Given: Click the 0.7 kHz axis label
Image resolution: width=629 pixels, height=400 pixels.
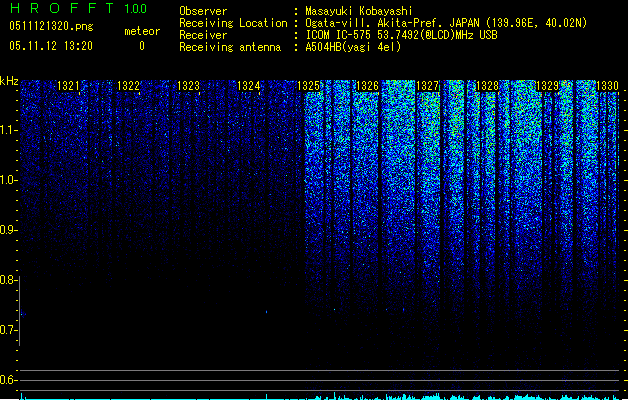Looking at the screenshot, I should coord(8,330).
